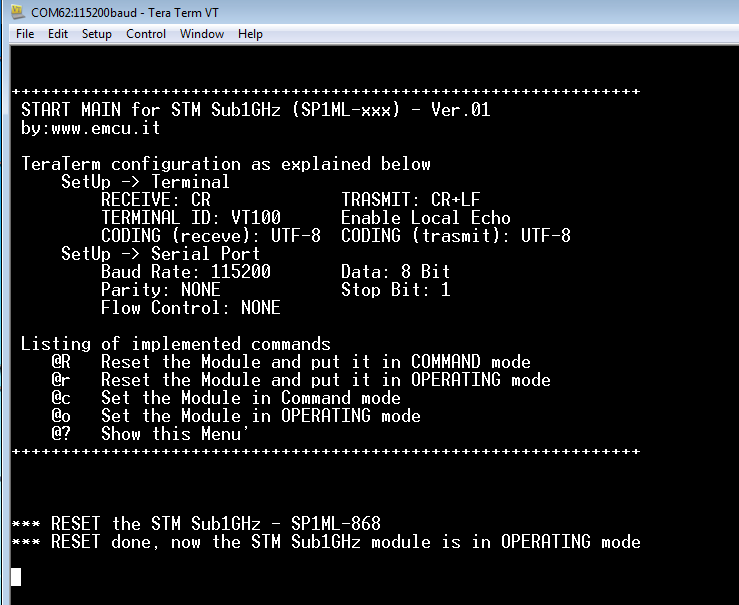Click the '@o Set the Module in OPERATING mode' line
This screenshot has height=605, width=739.
[x=236, y=416]
